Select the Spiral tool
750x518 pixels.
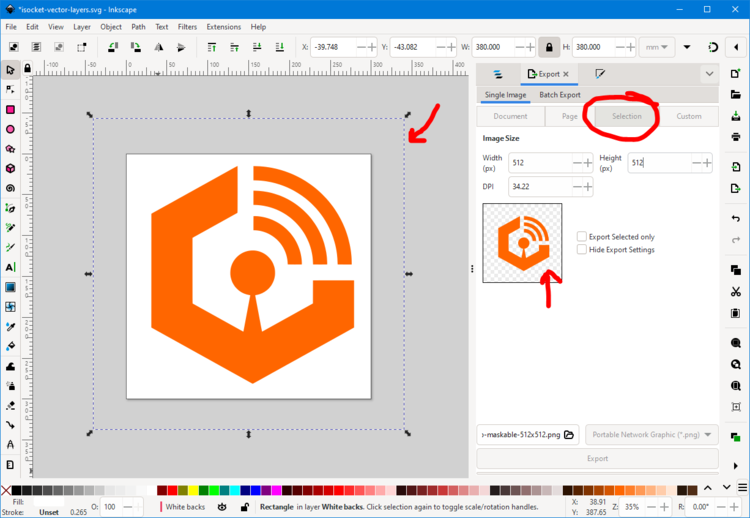pos(10,188)
